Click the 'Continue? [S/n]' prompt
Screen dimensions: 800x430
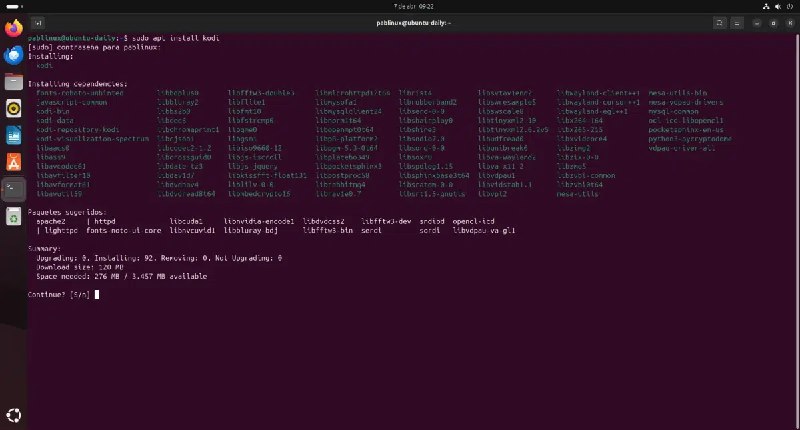pos(59,295)
